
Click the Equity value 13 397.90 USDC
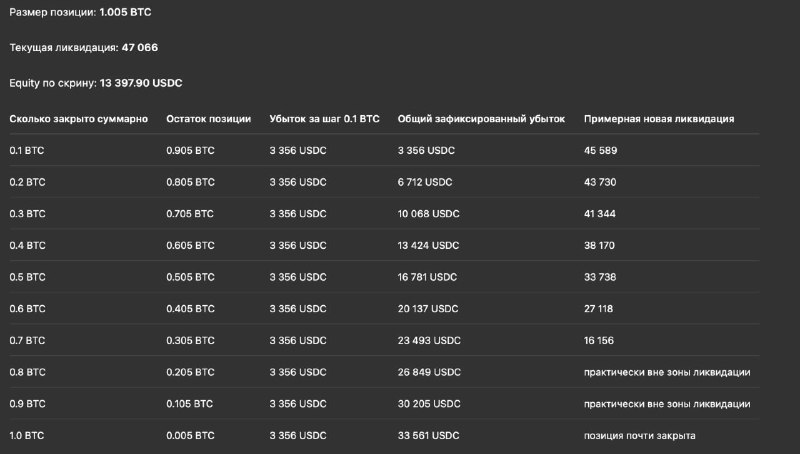pyautogui.click(x=141, y=83)
